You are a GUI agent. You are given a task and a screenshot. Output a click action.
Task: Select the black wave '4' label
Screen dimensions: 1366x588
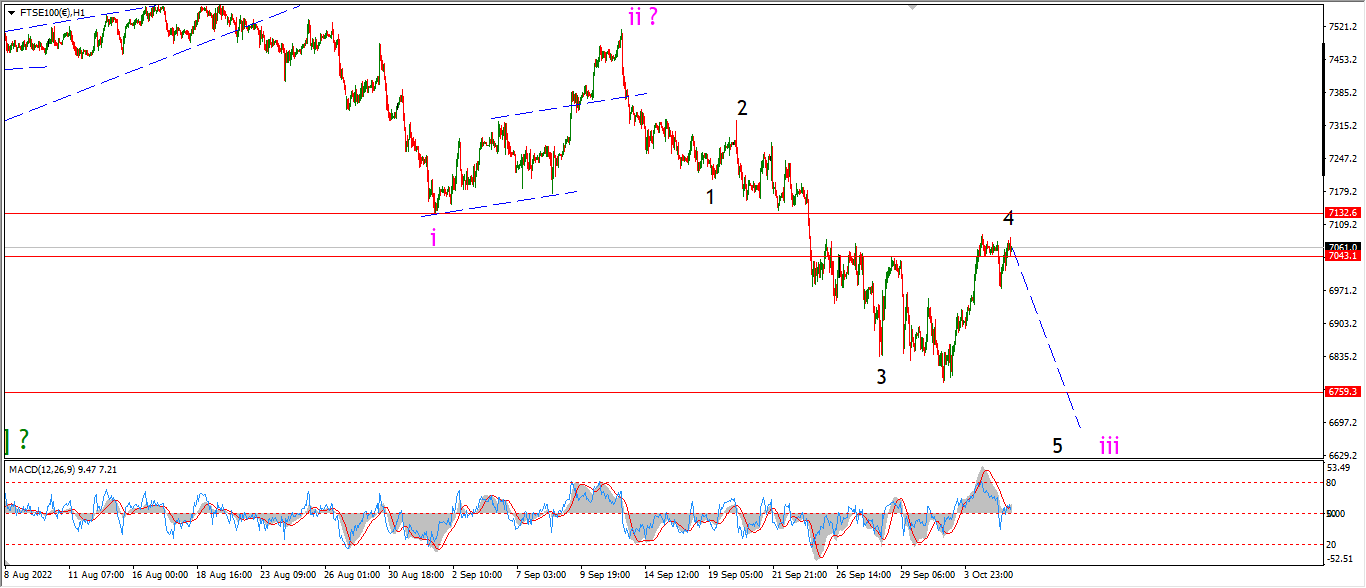coord(1009,218)
